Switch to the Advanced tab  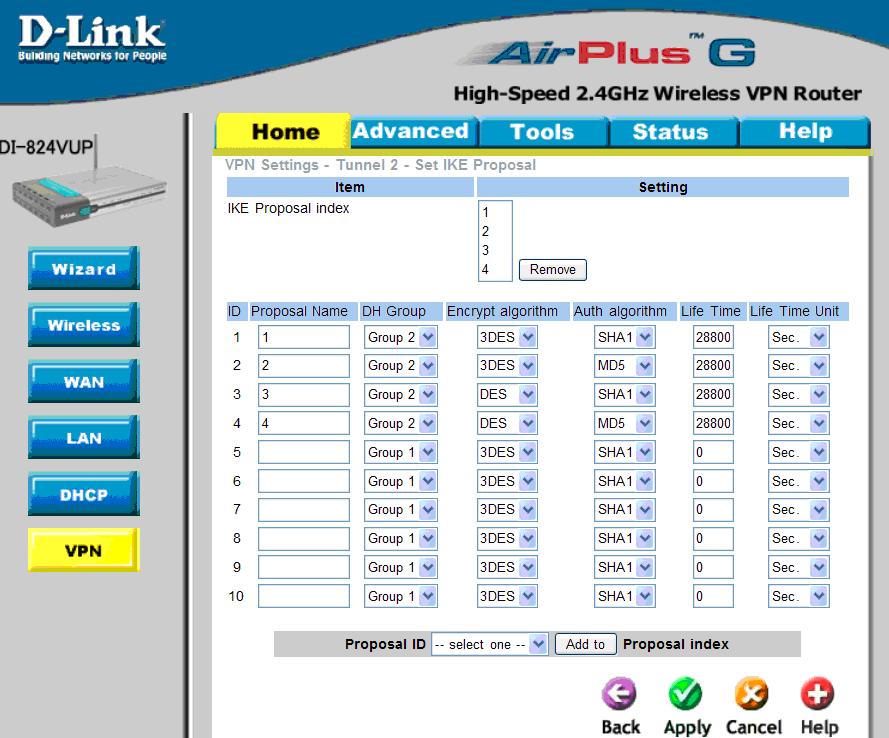(413, 132)
